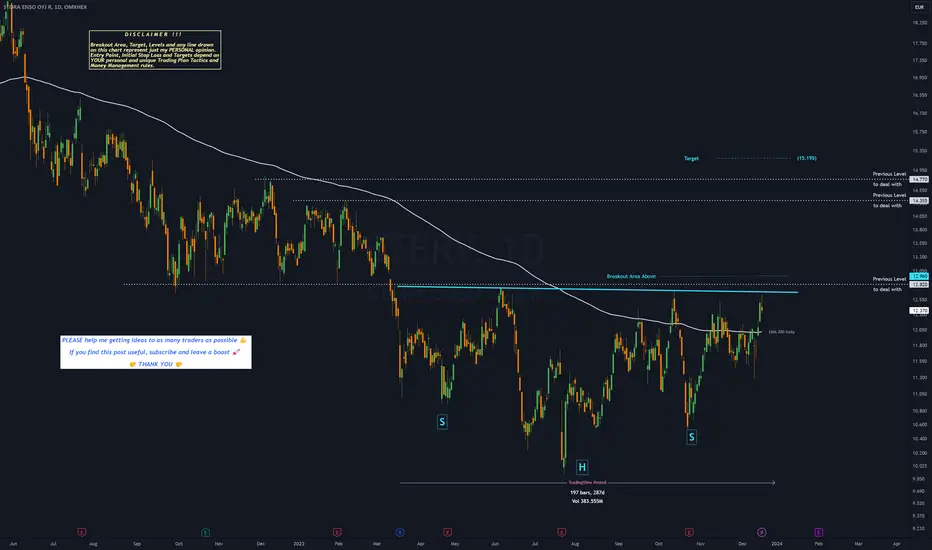
Task: Click the (15.195) target value
Action: (807, 159)
